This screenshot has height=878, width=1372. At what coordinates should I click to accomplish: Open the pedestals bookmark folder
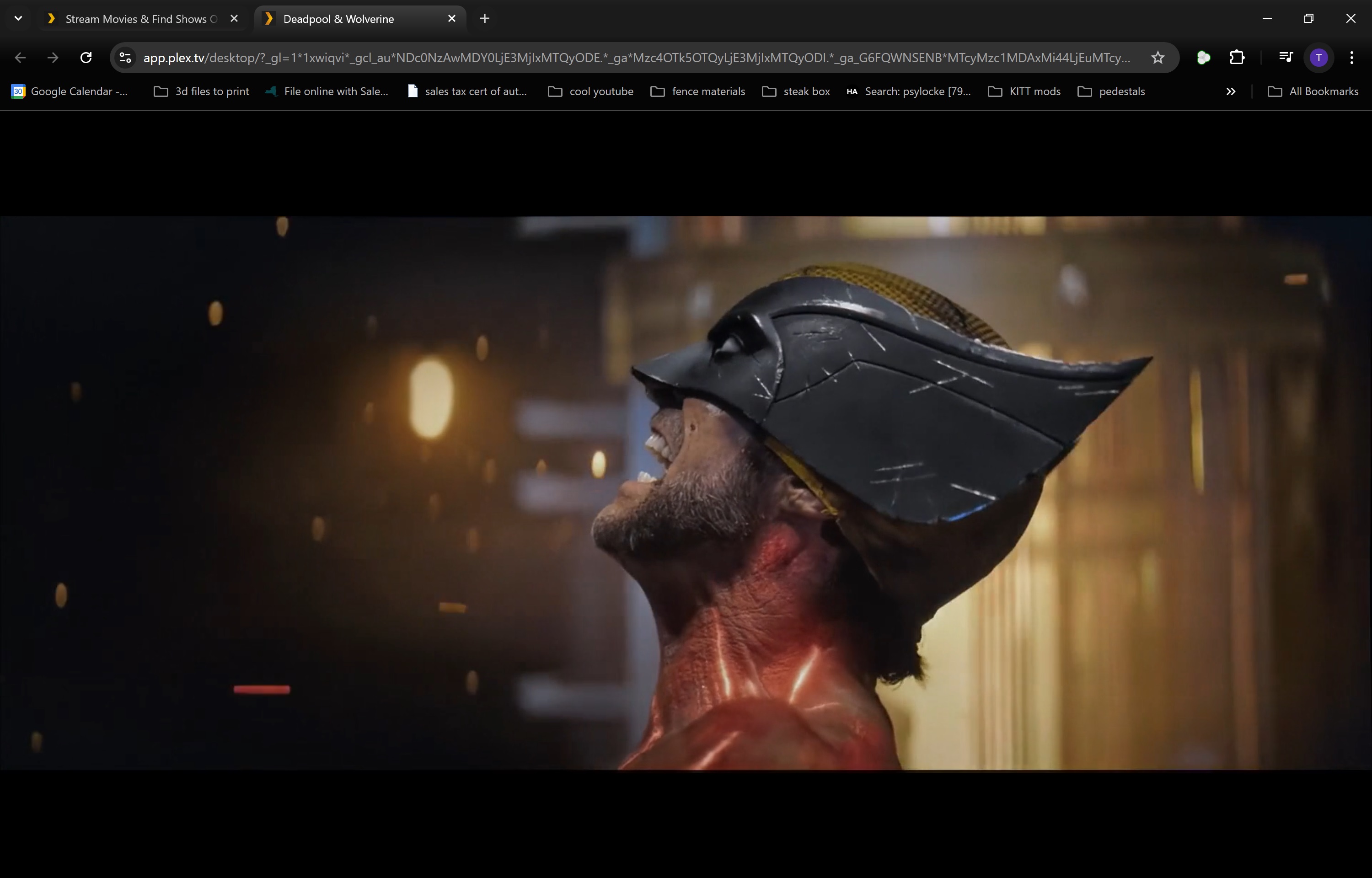[x=1111, y=91]
